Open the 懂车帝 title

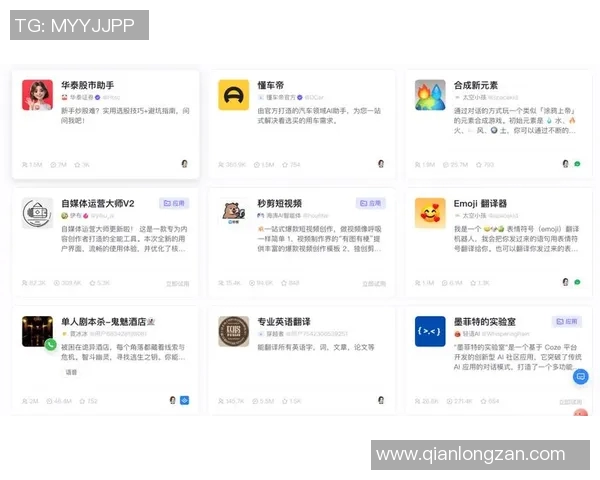pos(271,85)
